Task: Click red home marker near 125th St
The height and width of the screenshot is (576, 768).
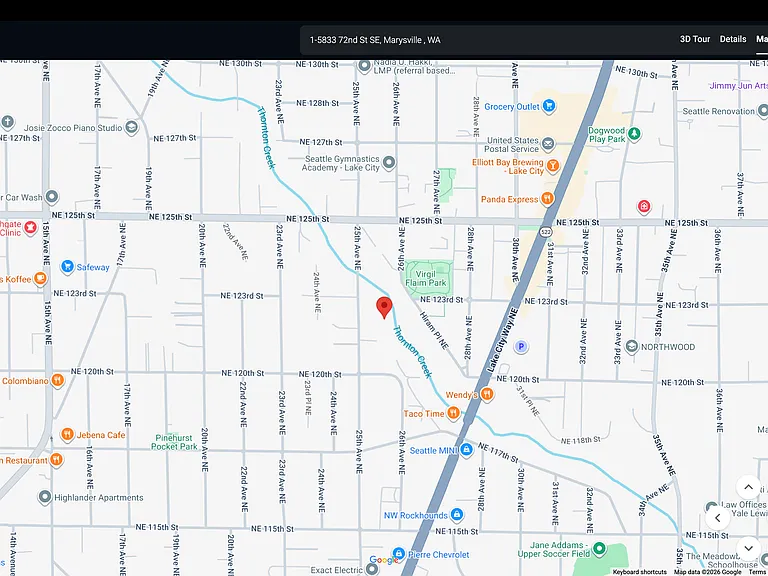Action: coord(644,207)
